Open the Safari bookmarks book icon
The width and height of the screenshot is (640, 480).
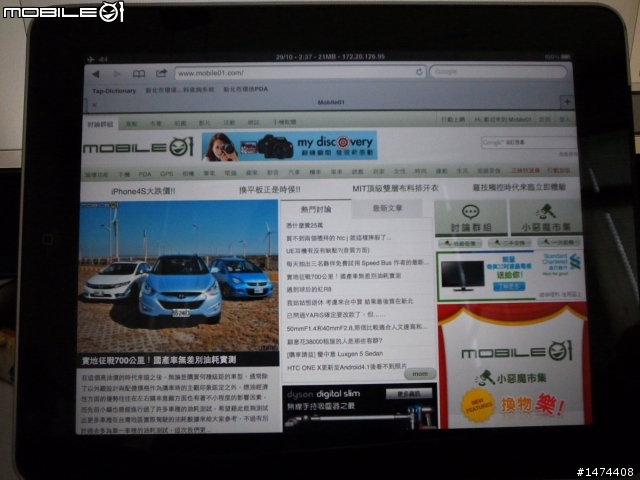[139, 74]
